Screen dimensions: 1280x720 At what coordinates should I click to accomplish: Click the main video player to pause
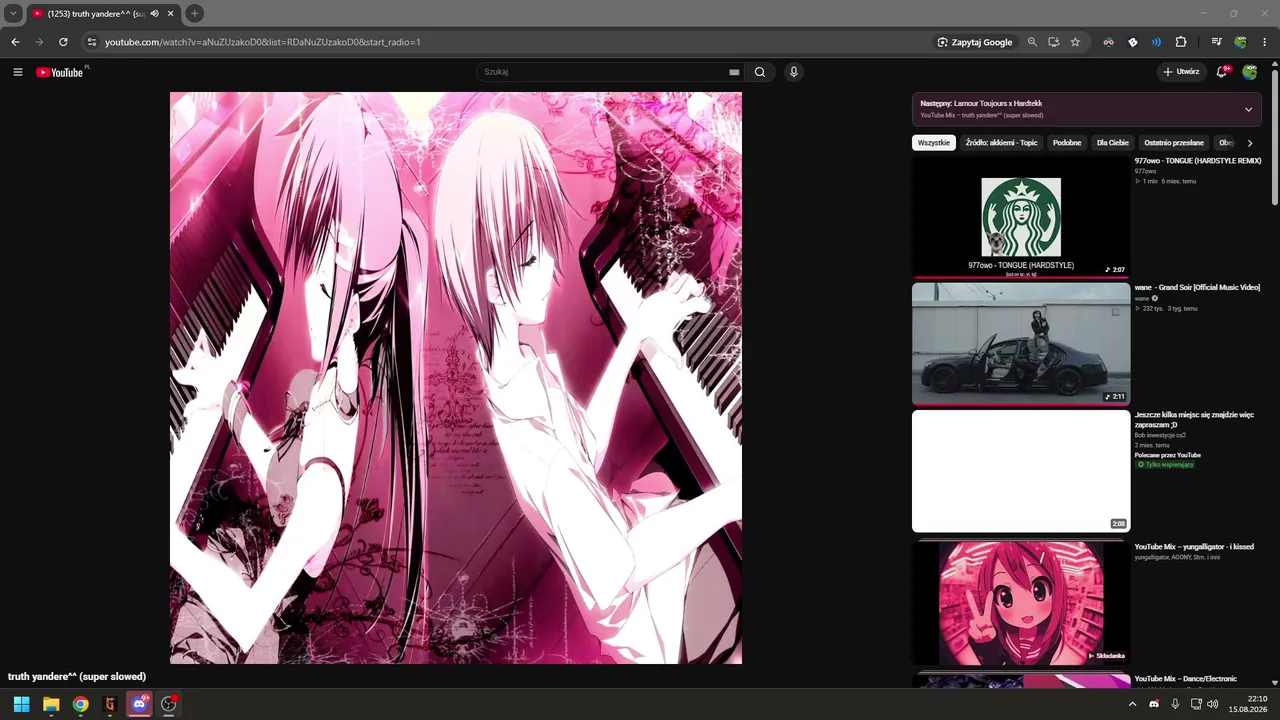456,378
